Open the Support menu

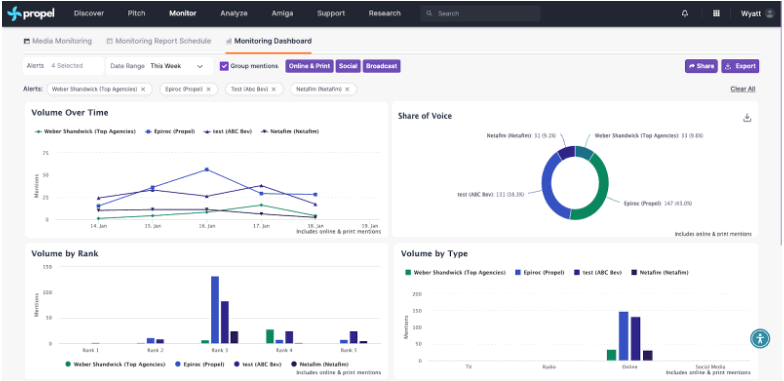[x=331, y=14]
